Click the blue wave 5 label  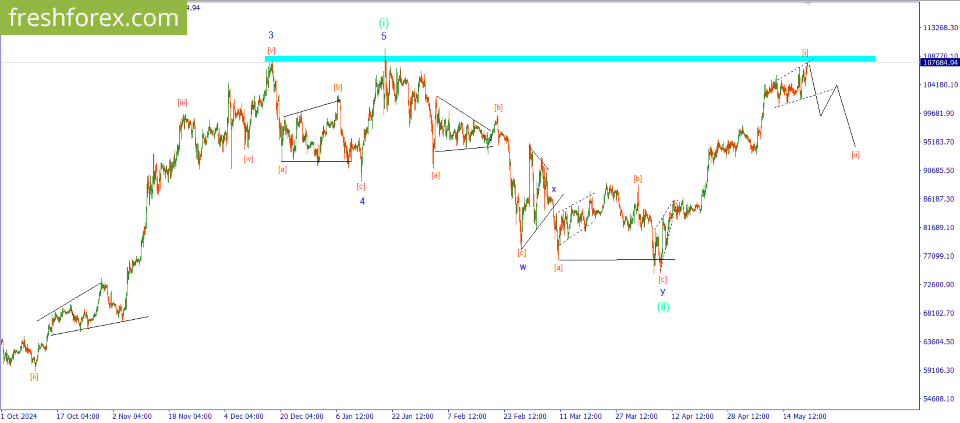[x=384, y=37]
